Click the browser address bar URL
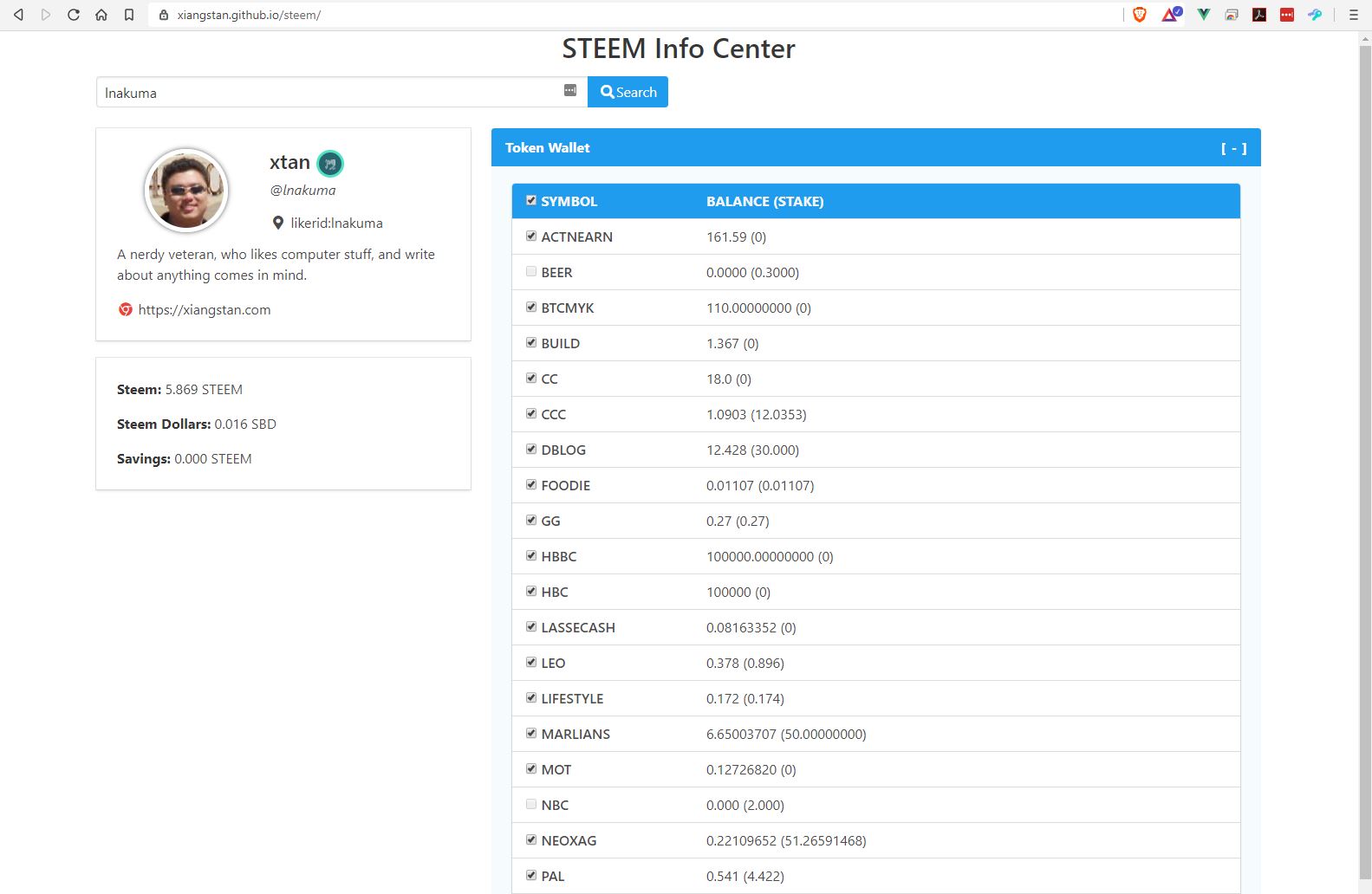 coord(249,15)
